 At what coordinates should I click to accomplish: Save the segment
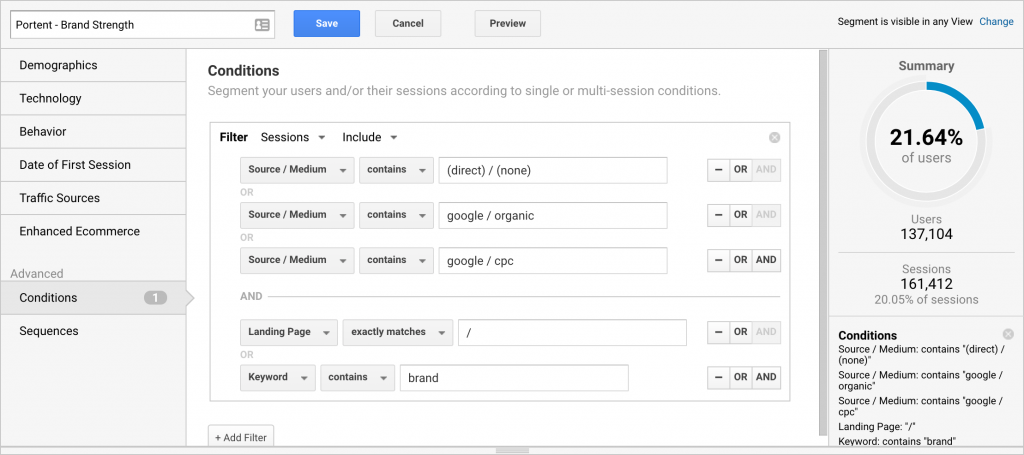click(326, 24)
